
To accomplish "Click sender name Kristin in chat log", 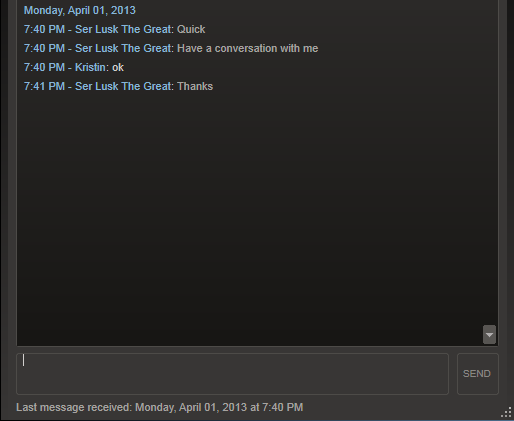I will pyautogui.click(x=90, y=67).
